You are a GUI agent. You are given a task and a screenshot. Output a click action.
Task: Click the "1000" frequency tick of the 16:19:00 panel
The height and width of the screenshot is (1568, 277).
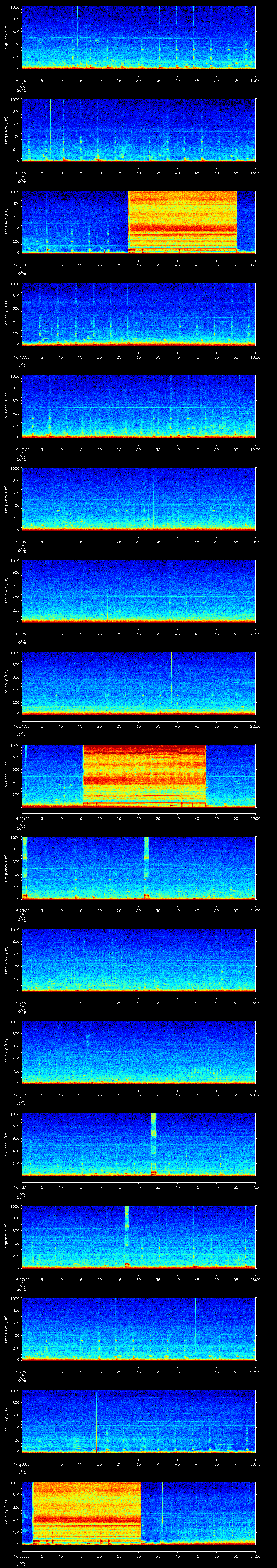[15, 469]
